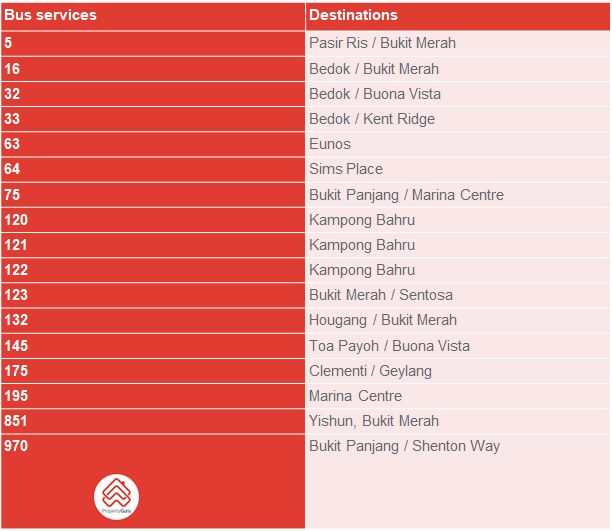Click the Hougang / Bukit Merah cell
Viewport: 612px width, 531px height.
pos(382,320)
